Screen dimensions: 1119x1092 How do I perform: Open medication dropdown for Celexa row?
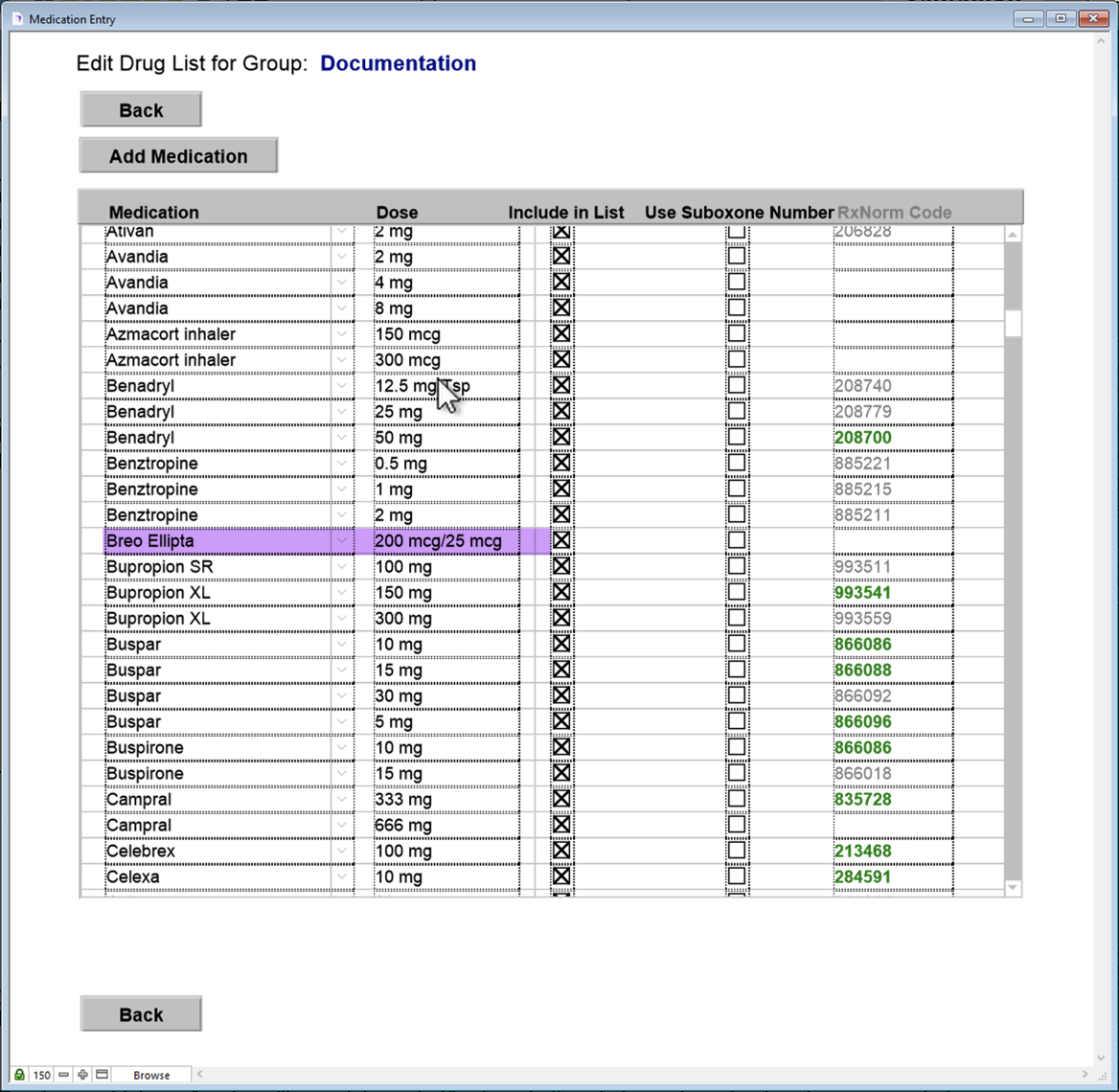coord(342,876)
